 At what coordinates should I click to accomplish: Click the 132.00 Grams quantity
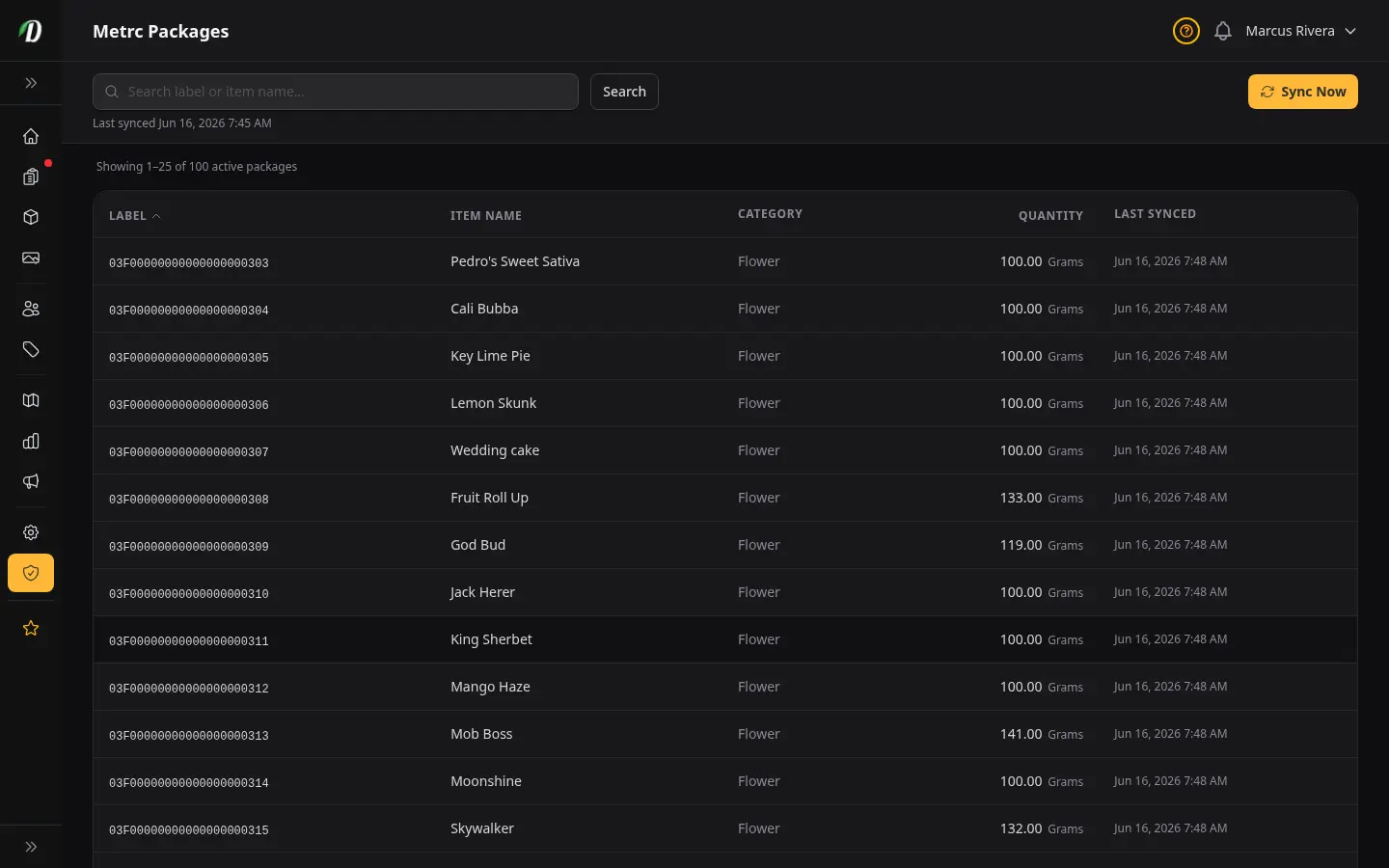point(1041,828)
